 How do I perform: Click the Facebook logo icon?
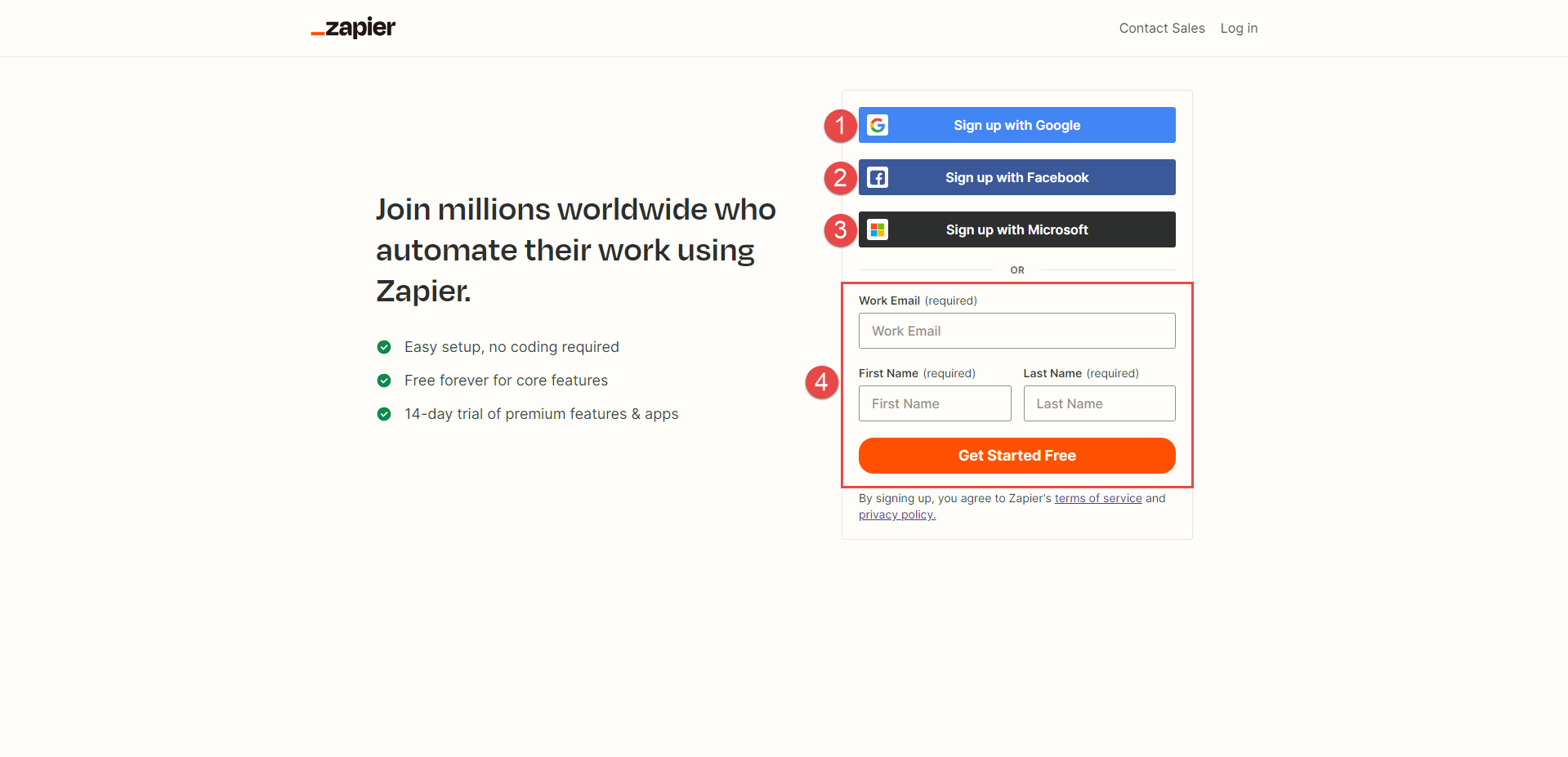(x=878, y=177)
